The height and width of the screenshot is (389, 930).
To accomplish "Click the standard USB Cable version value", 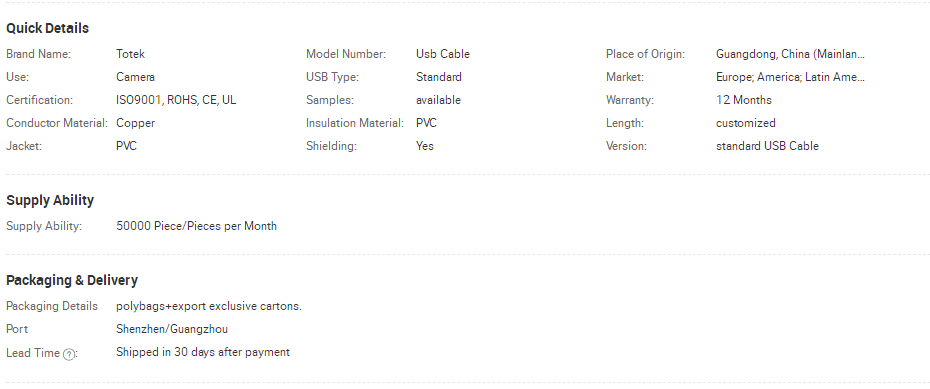I will 767,146.
